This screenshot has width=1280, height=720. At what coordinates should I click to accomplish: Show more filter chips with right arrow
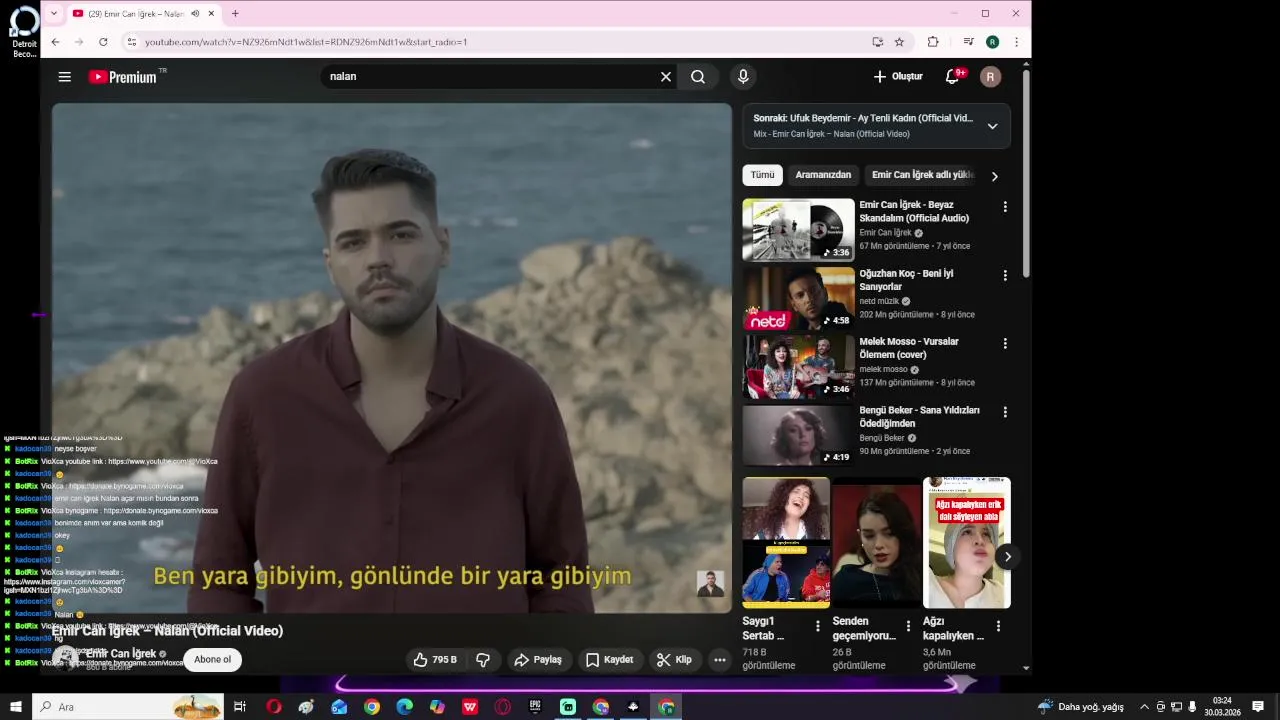pyautogui.click(x=994, y=176)
